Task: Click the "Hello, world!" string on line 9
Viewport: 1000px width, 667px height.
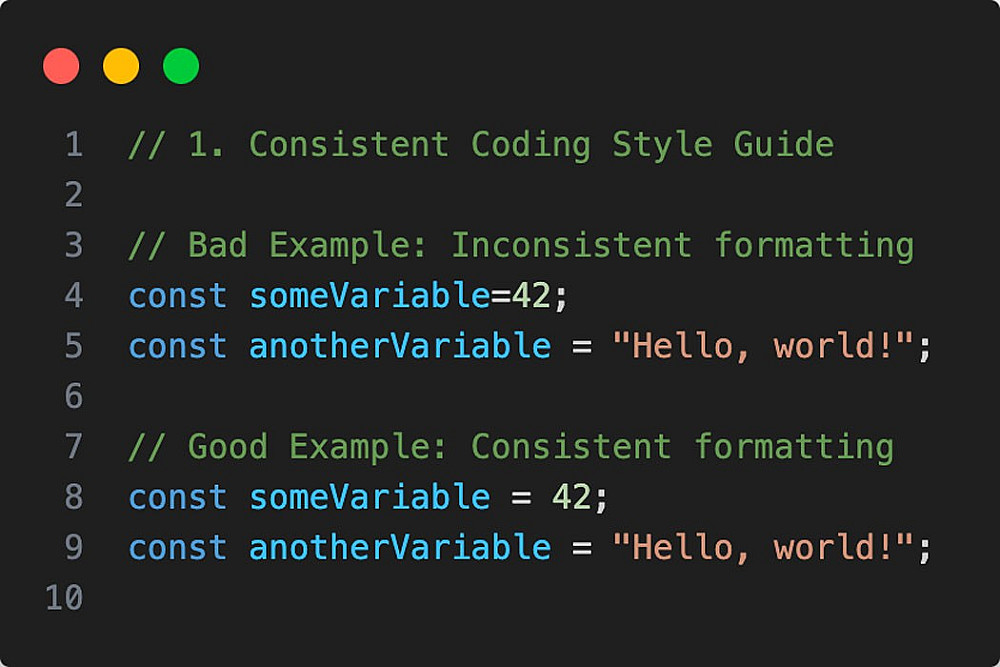Action: coord(763,548)
